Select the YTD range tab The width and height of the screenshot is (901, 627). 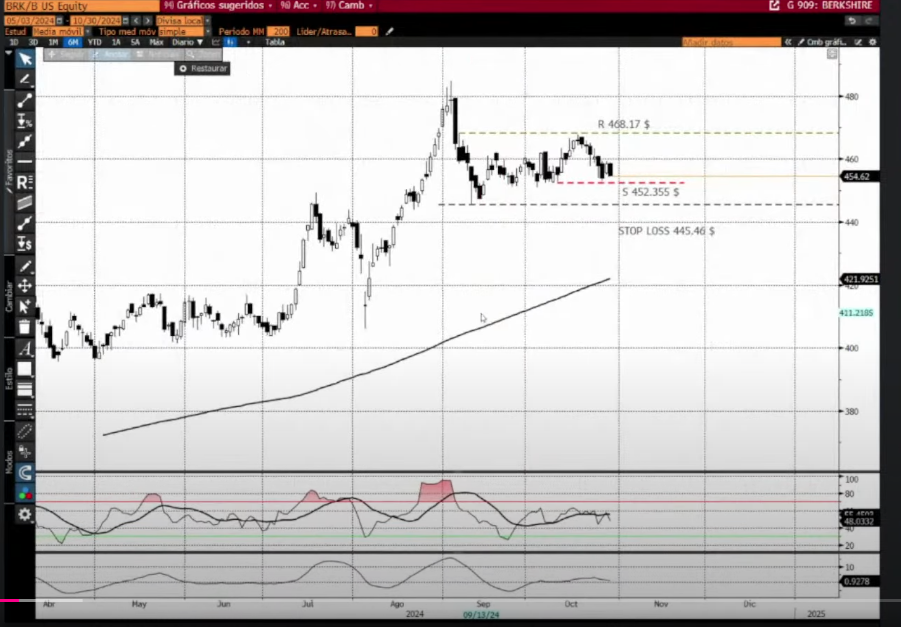click(94, 42)
